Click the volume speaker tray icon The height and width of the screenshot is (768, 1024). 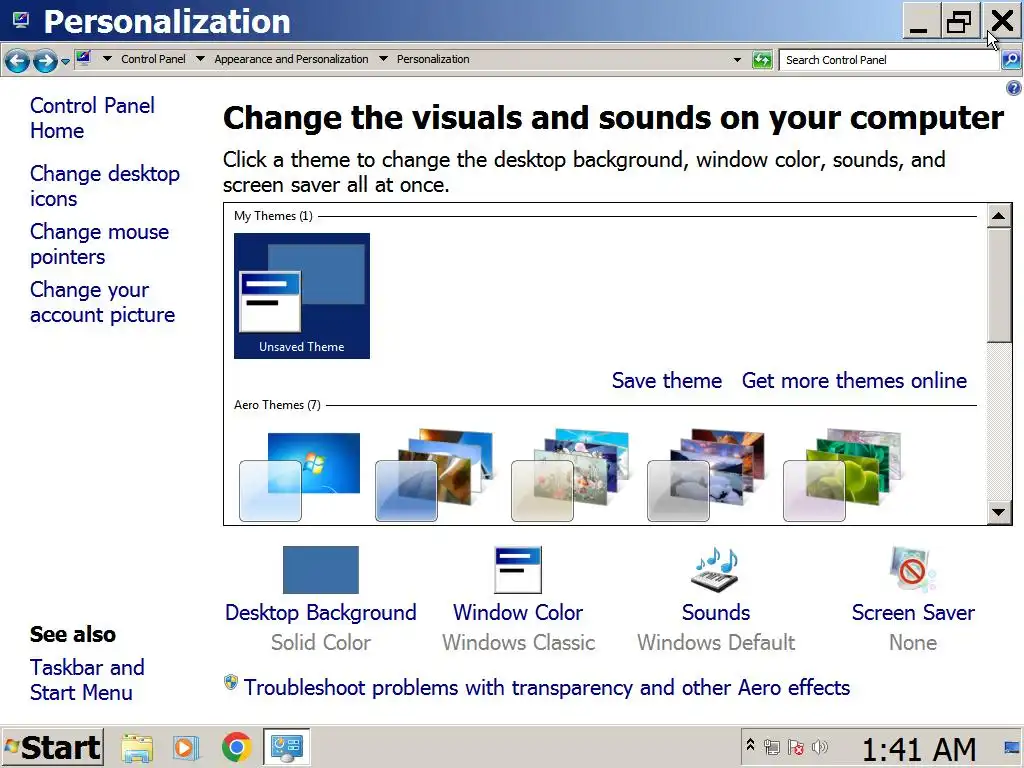click(820, 747)
